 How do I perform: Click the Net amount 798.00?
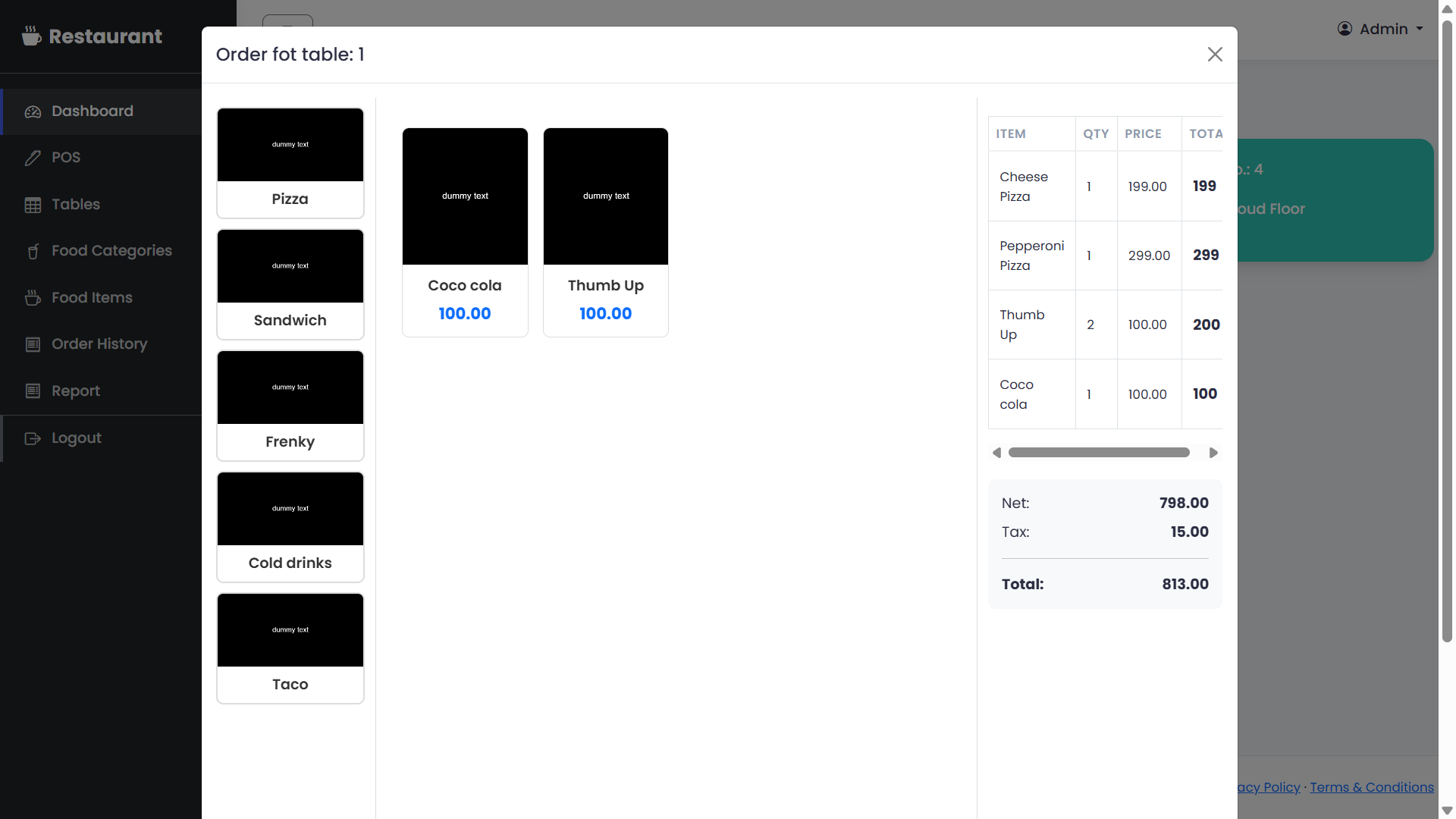1184,503
